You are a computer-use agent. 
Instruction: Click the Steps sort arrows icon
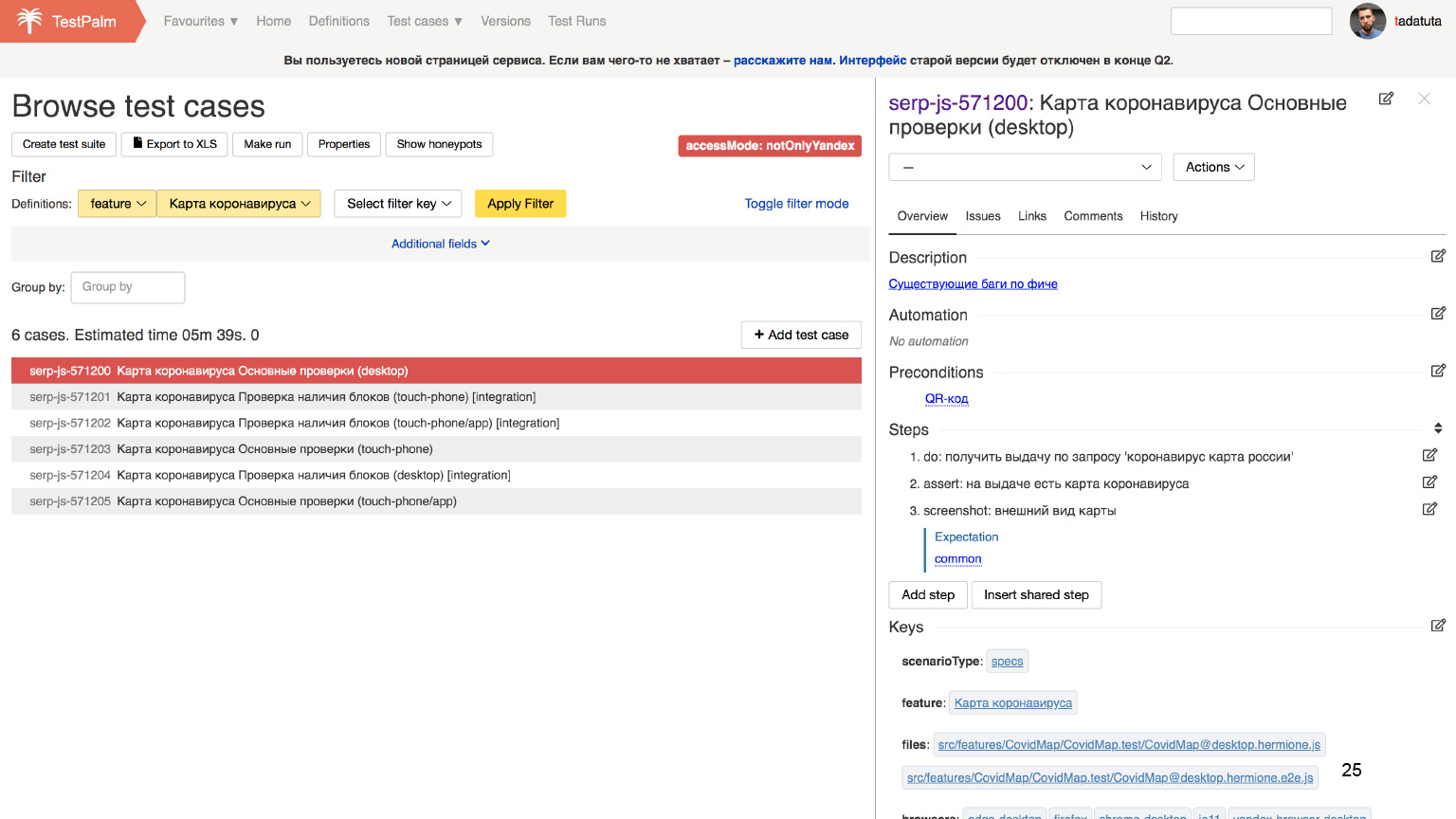coord(1438,428)
